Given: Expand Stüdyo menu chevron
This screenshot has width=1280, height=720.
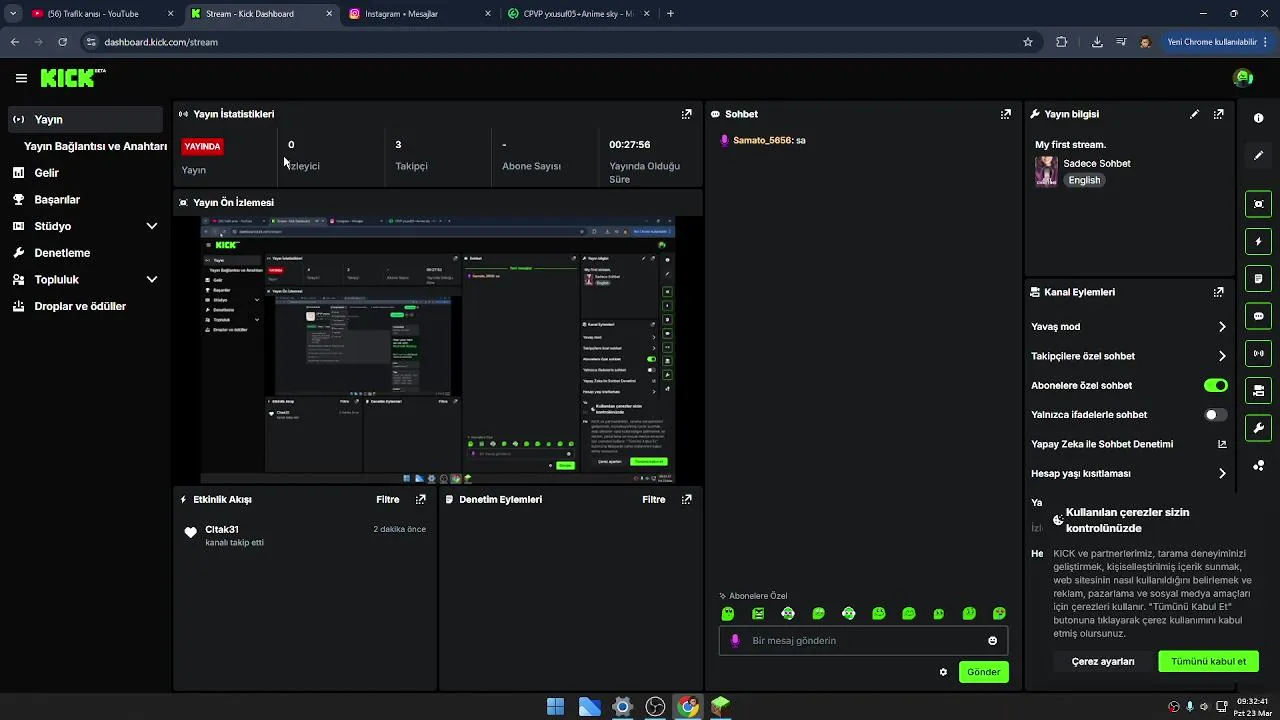Looking at the screenshot, I should coord(152,226).
